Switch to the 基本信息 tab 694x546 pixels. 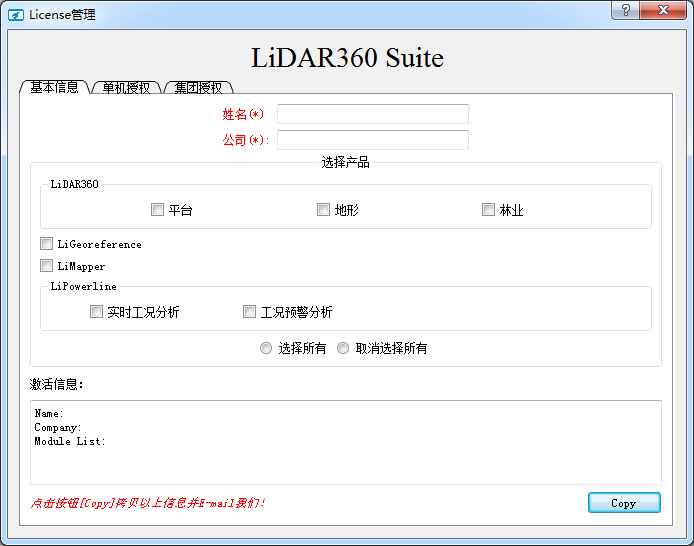coord(54,87)
